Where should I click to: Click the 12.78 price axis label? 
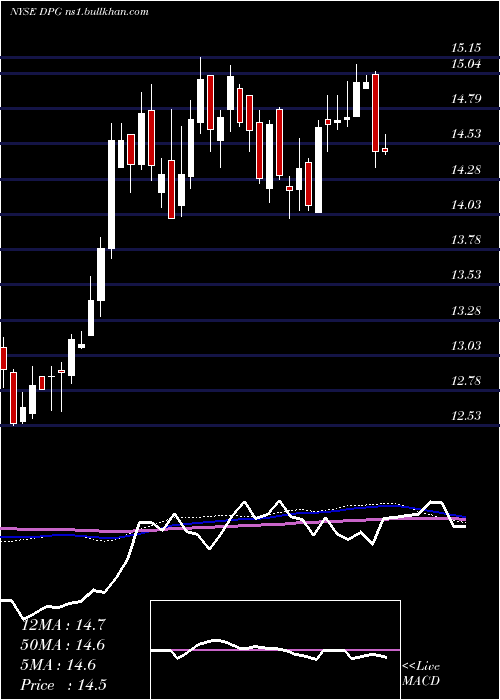point(466,381)
